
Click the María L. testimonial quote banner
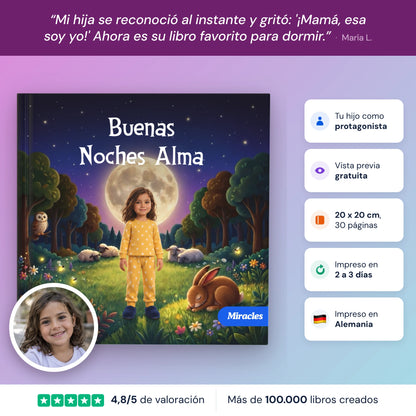click(208, 28)
